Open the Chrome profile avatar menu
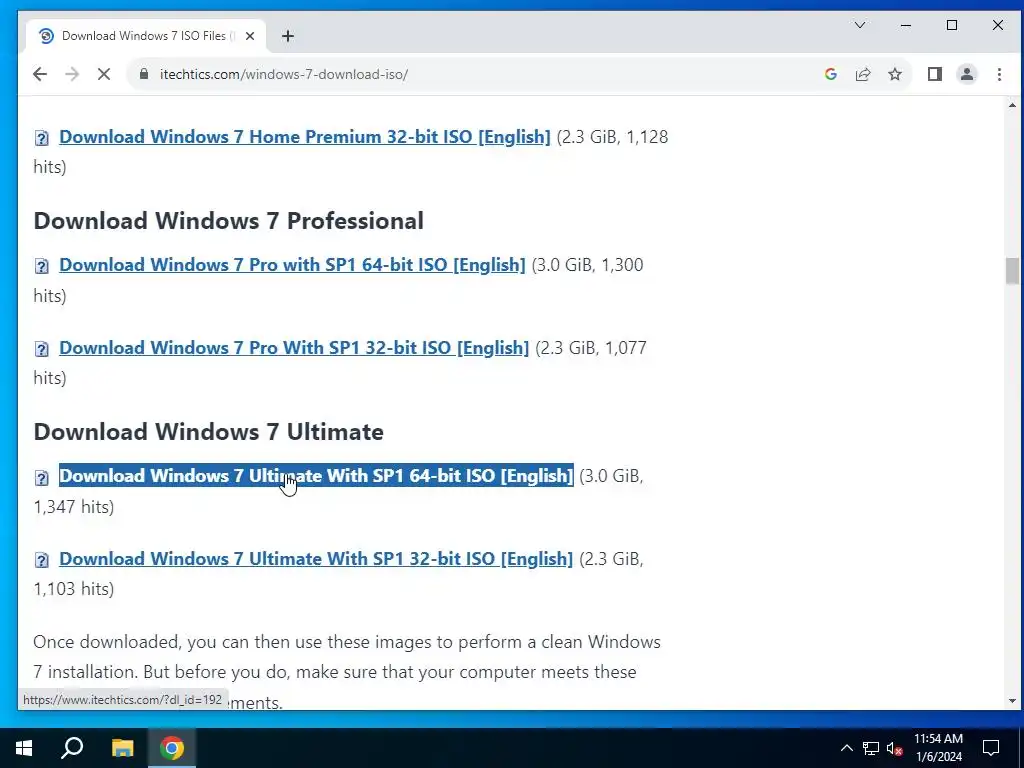The image size is (1024, 768). click(967, 74)
